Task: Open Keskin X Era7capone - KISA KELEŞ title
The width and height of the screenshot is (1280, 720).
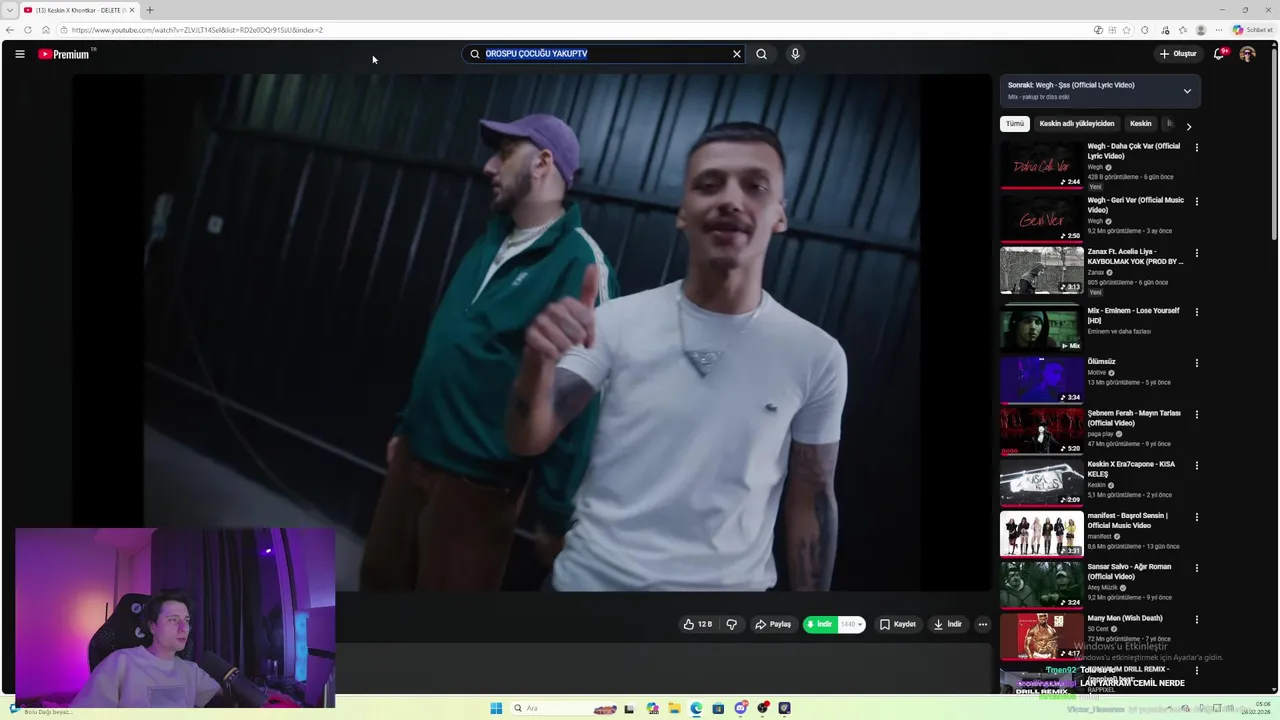Action: point(1131,469)
